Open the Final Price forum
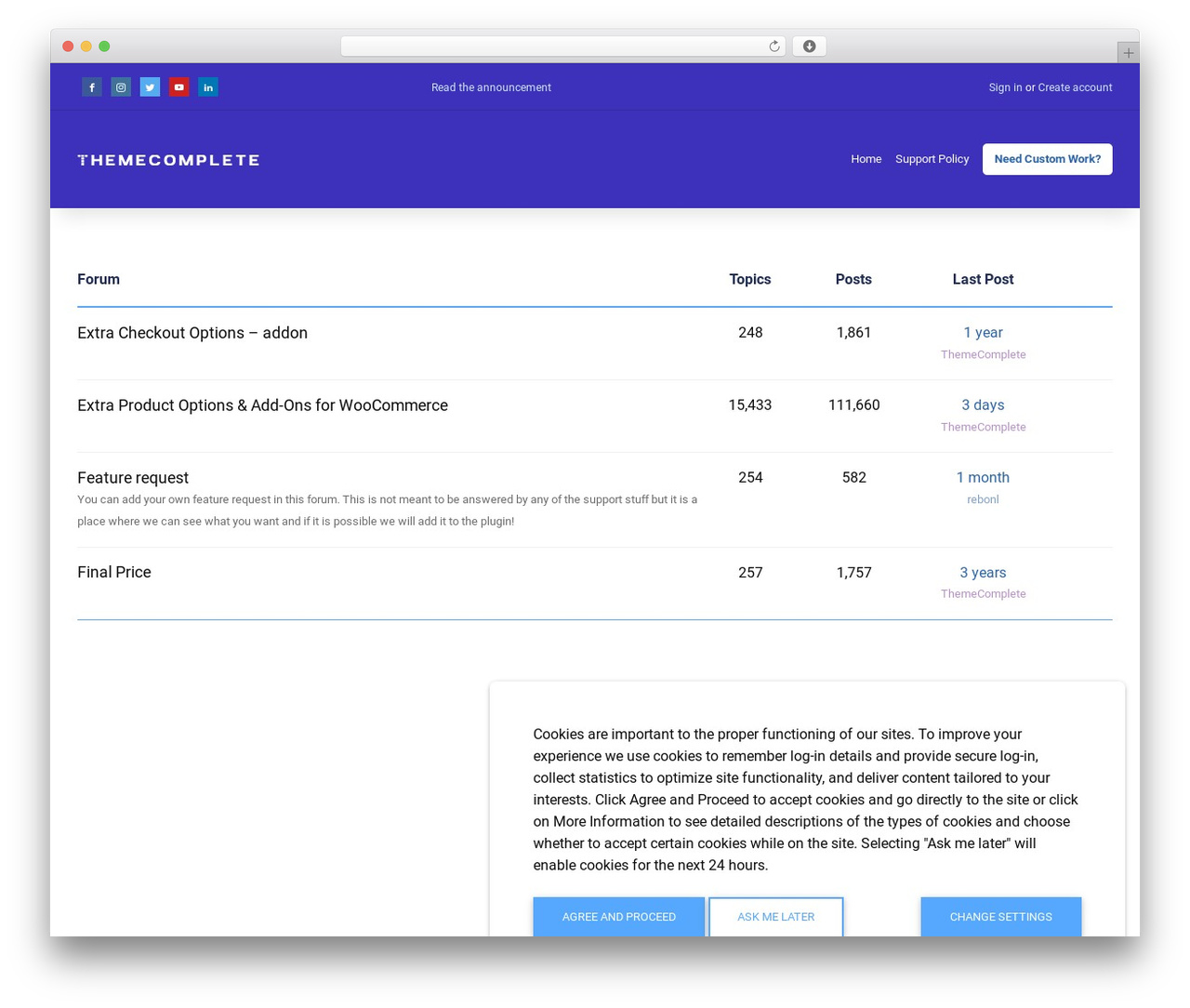This screenshot has height=1008, width=1190. click(114, 573)
